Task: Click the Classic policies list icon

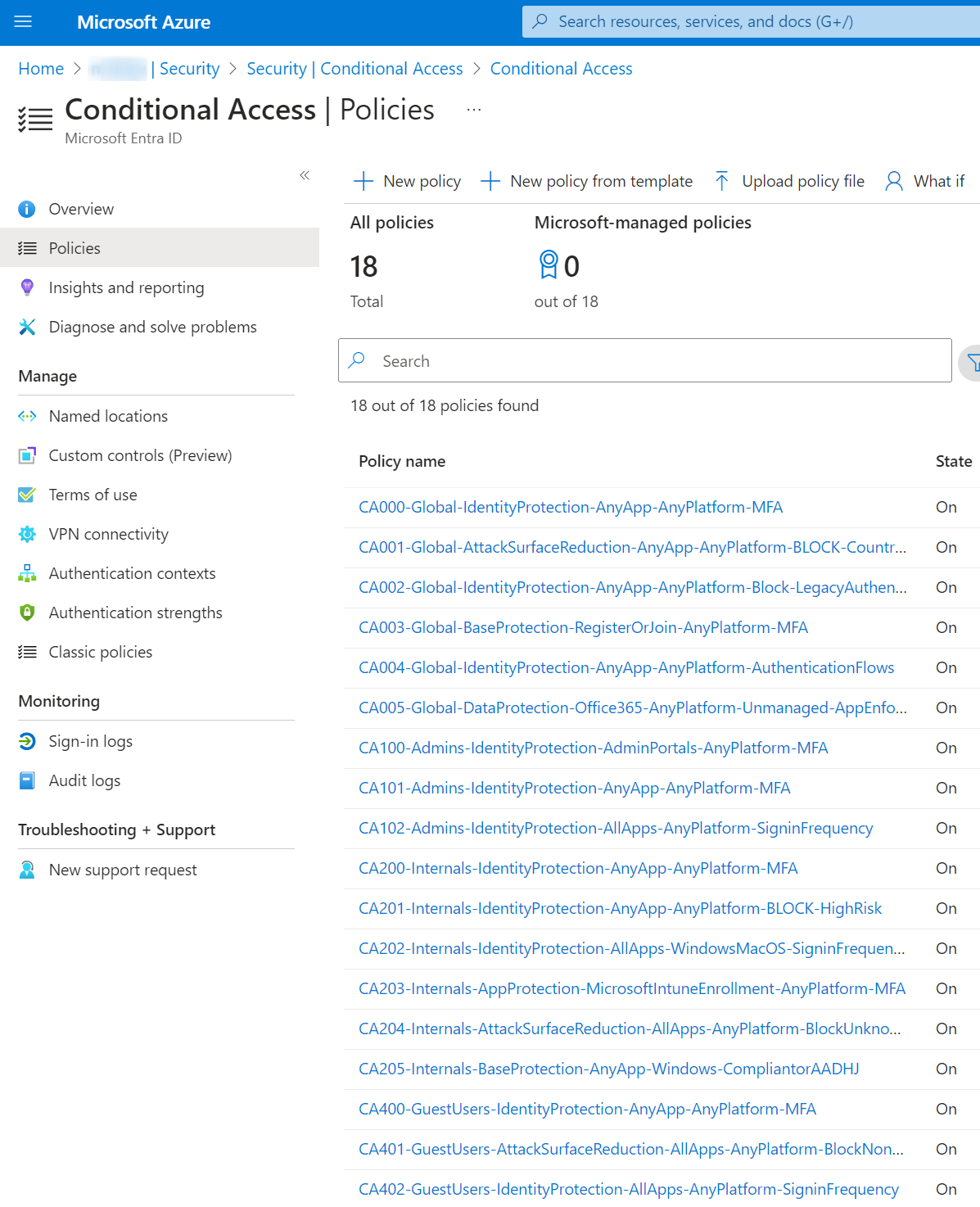Action: [x=27, y=653]
